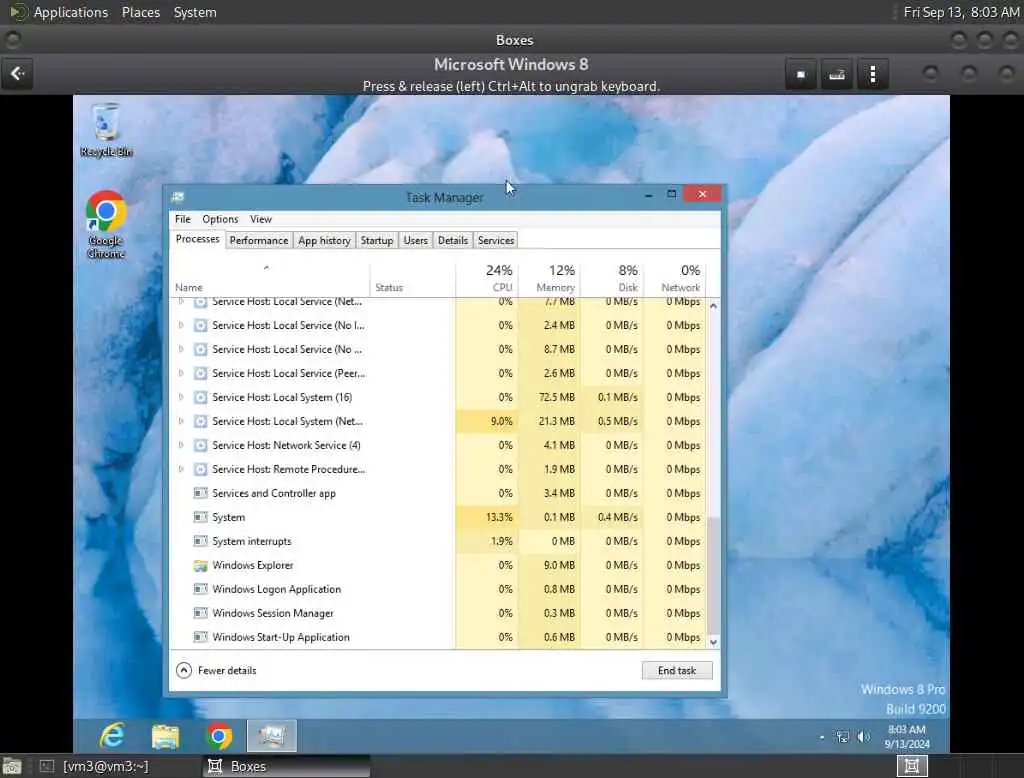Expand Service Host: Local System (Net... row

tap(181, 421)
